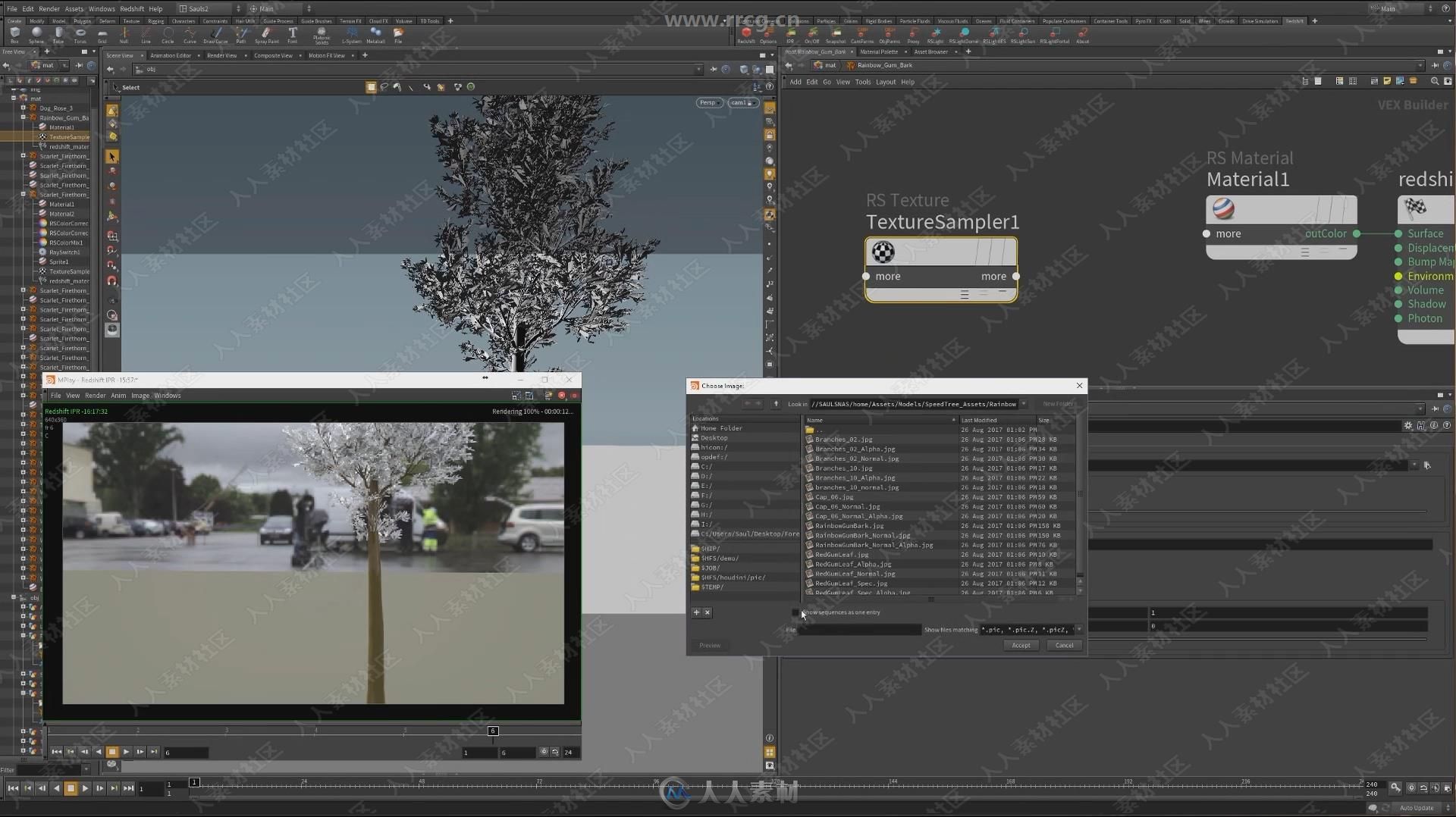
Task: Select the L-System shelf tool
Action: pyautogui.click(x=351, y=35)
